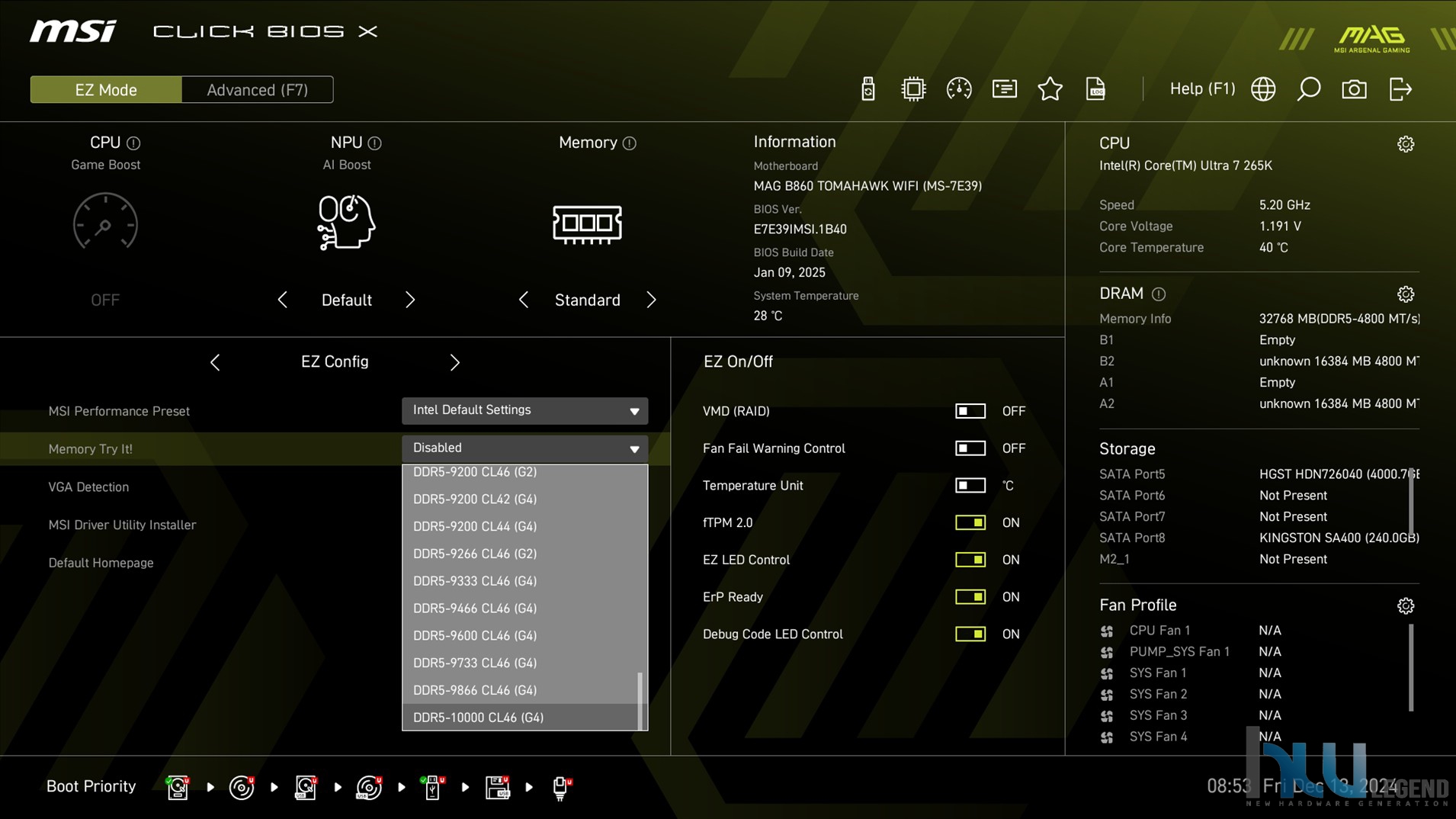Viewport: 1456px width, 819px height.
Task: Toggle VMD (RAID) switch
Action: coord(970,411)
